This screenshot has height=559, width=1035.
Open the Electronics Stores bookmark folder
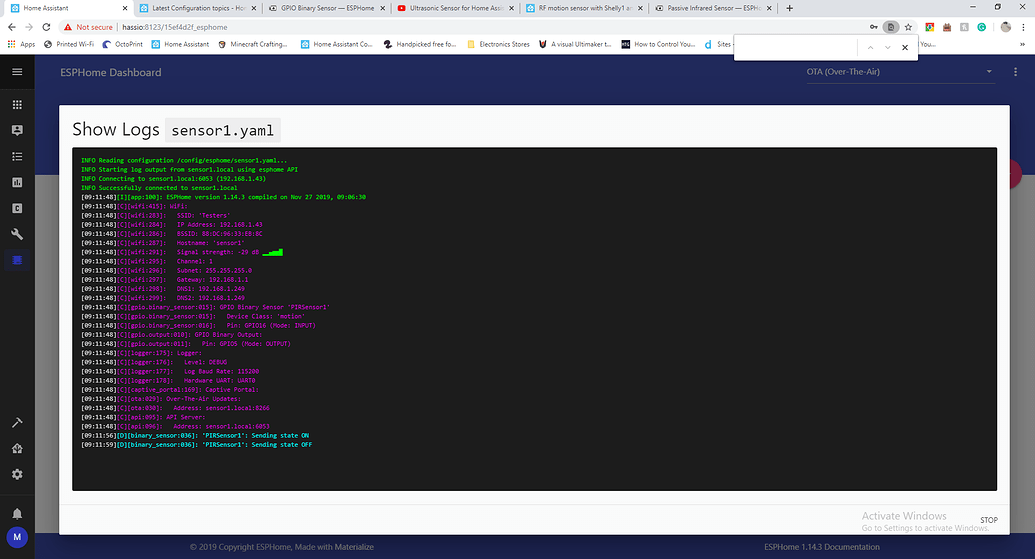(498, 44)
